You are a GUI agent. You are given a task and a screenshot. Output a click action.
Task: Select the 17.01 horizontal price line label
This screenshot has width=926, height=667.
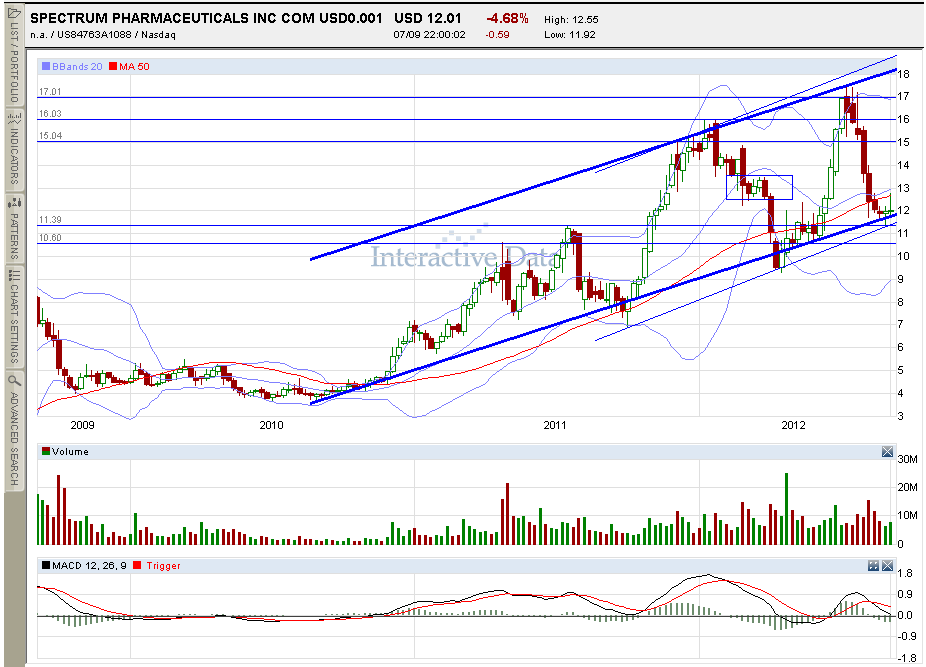[50, 92]
